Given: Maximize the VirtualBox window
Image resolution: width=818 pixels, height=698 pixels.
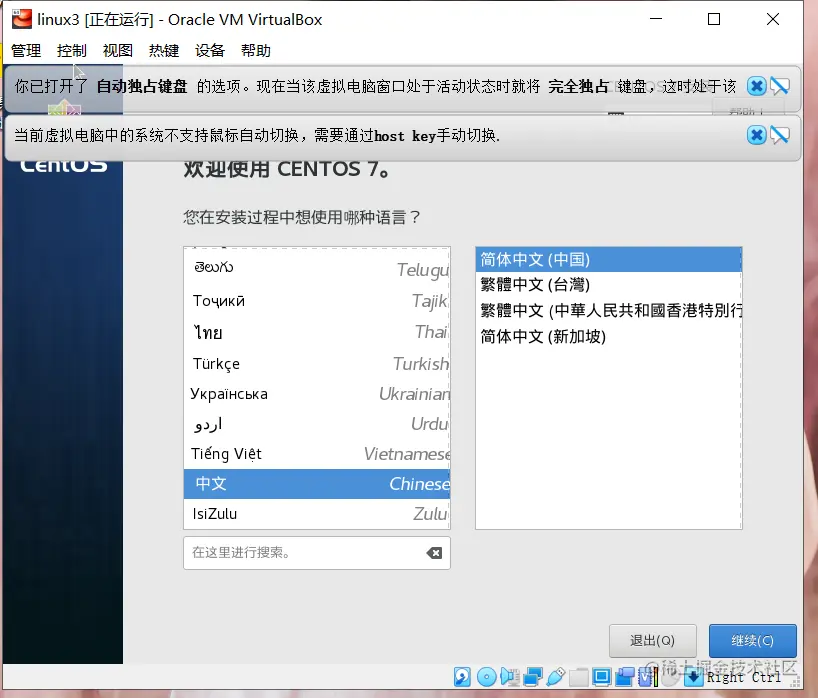Looking at the screenshot, I should pos(714,19).
